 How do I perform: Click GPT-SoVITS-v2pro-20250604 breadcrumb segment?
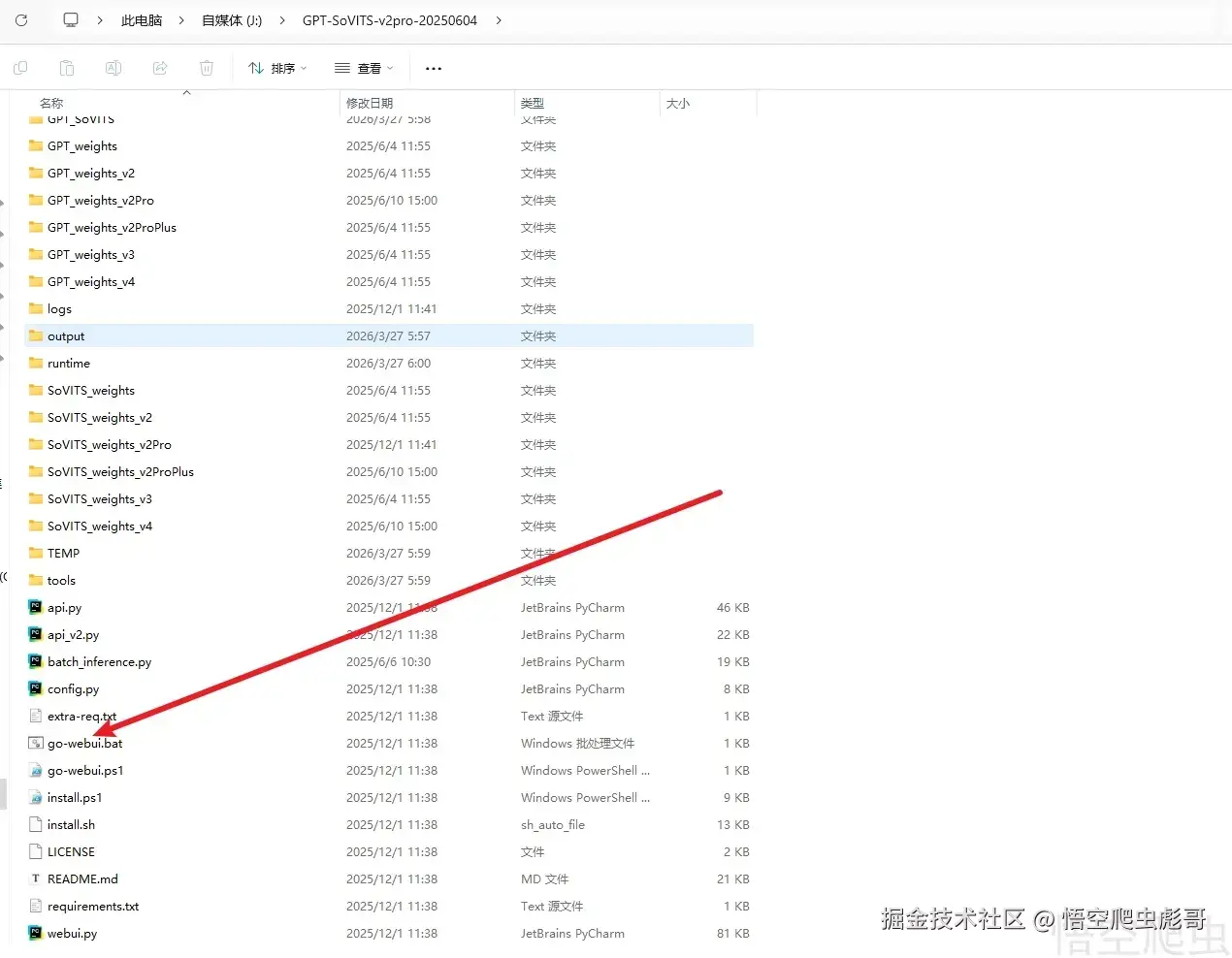click(x=390, y=20)
